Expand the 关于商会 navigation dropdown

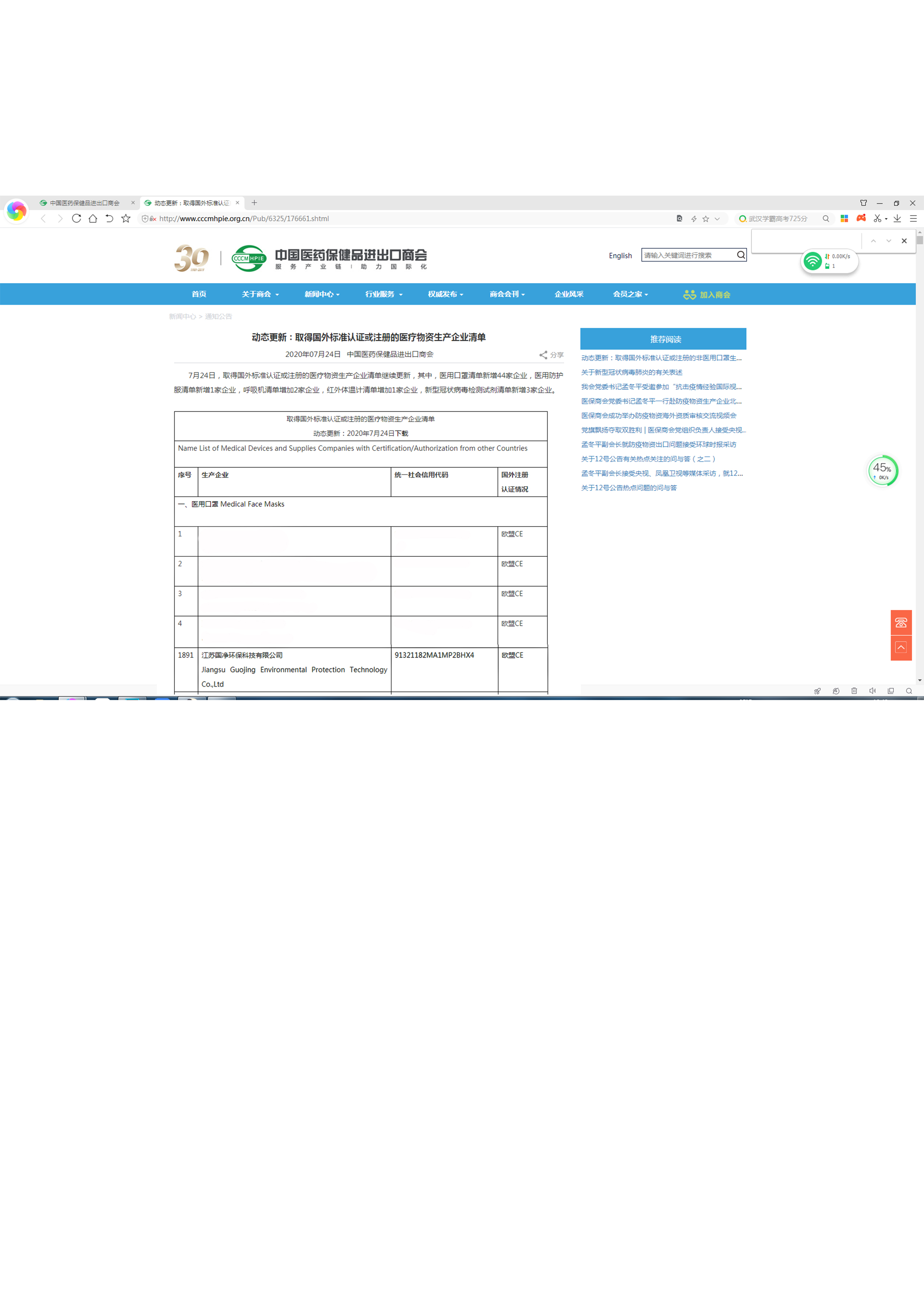(260, 294)
